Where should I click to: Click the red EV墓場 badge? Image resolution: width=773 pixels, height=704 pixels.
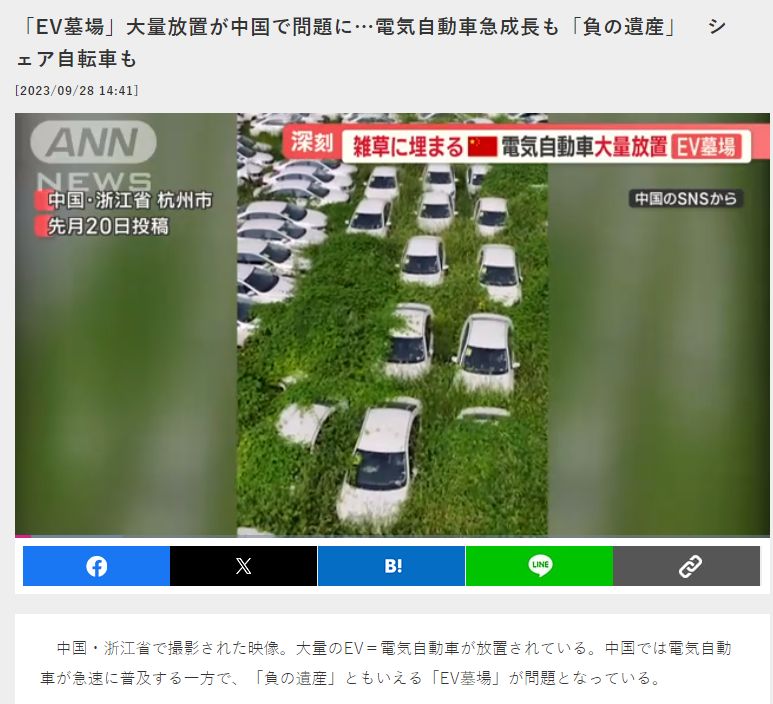point(706,147)
